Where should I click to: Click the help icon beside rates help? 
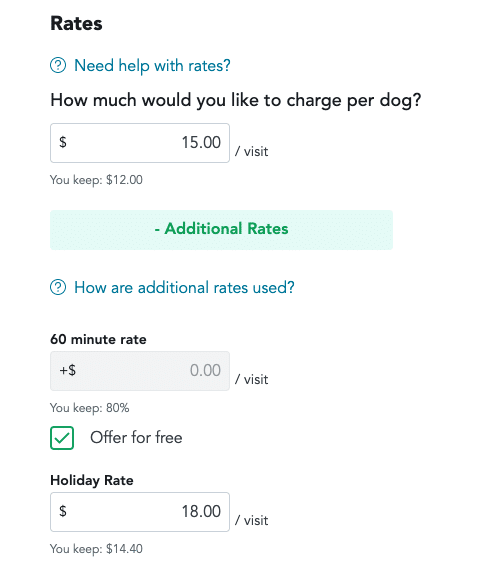(58, 66)
